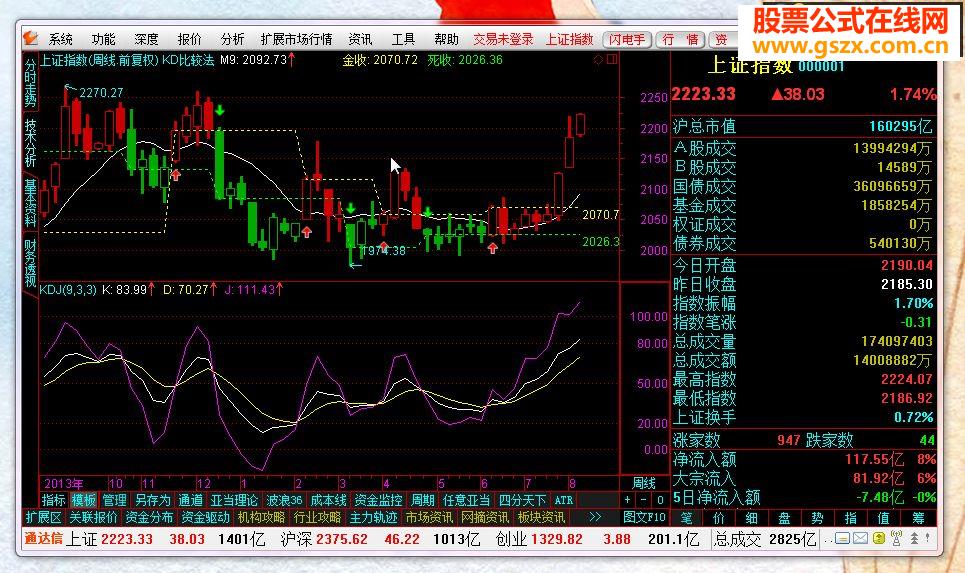Screen dimensions: 965x573
Task: Click the 图文F10 button
Action: coord(644,517)
